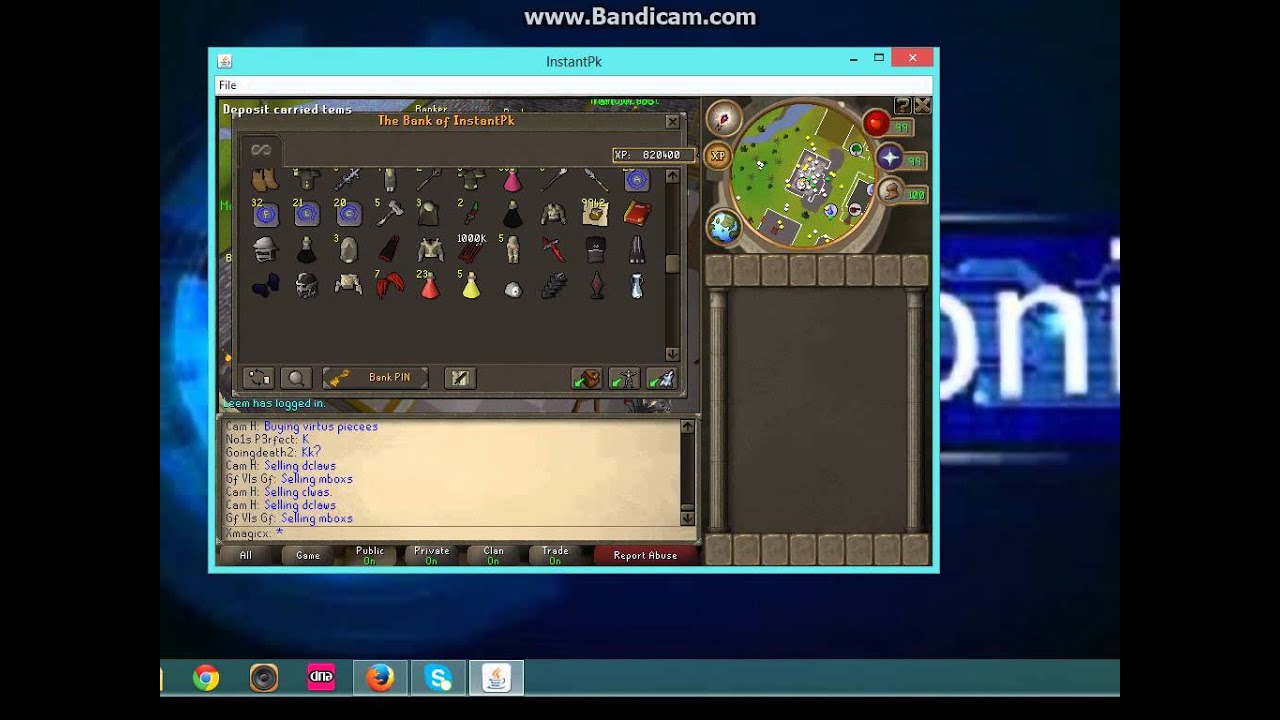The width and height of the screenshot is (1280, 720).
Task: Deposit worn equipment using the figure button
Action: click(624, 378)
